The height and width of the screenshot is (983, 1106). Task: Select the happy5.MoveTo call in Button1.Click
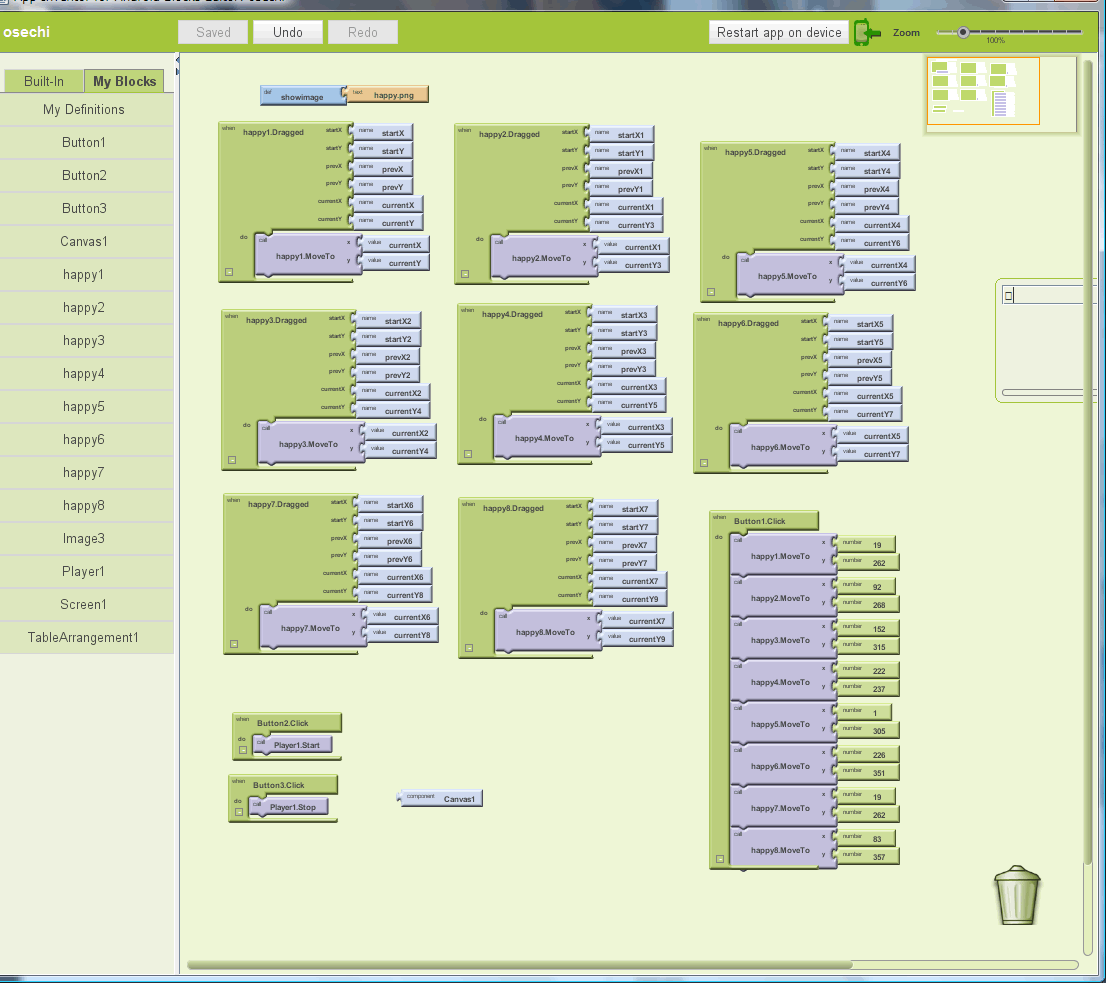pos(782,723)
